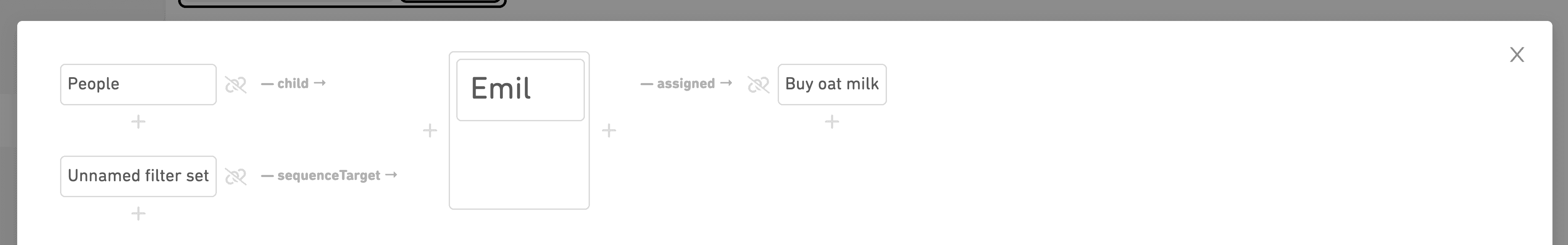The width and height of the screenshot is (1568, 245).
Task: Click the assigned relation label
Action: (x=685, y=83)
